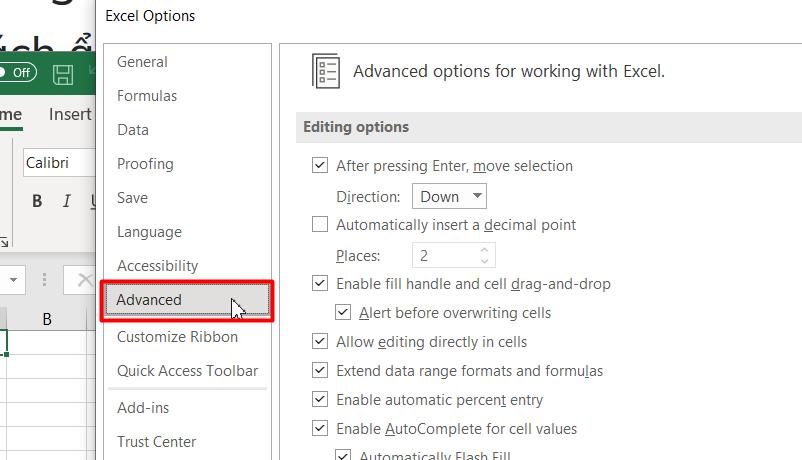Select the column B header

[47, 320]
